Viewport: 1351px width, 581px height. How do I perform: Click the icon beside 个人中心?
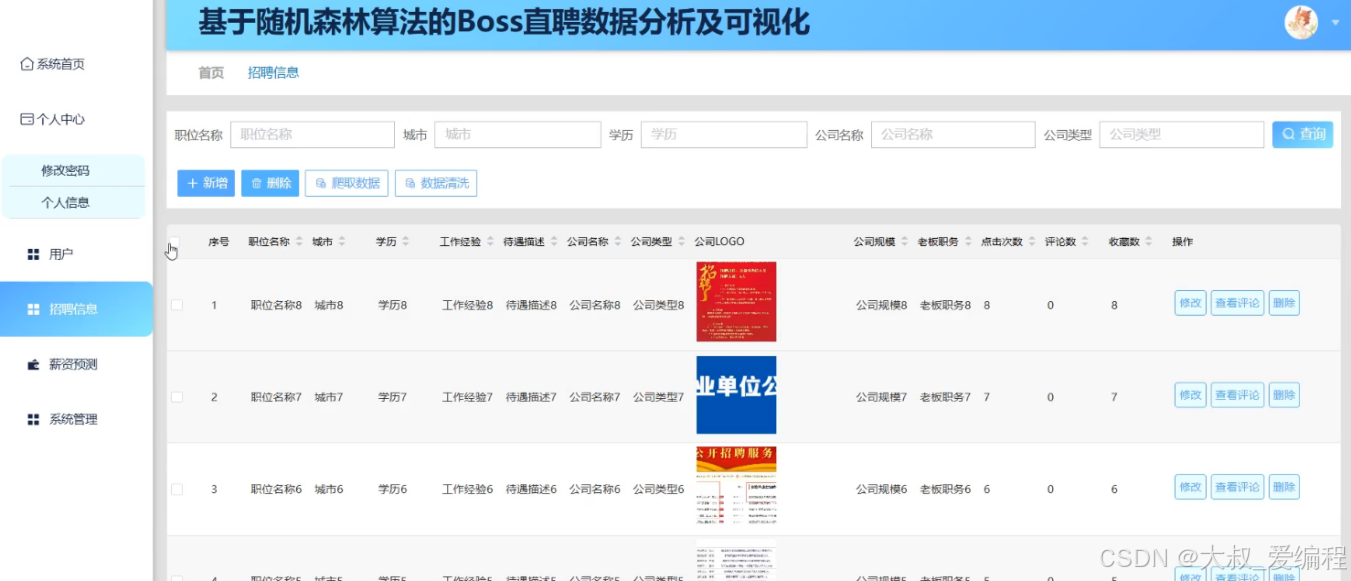pyautogui.click(x=27, y=119)
